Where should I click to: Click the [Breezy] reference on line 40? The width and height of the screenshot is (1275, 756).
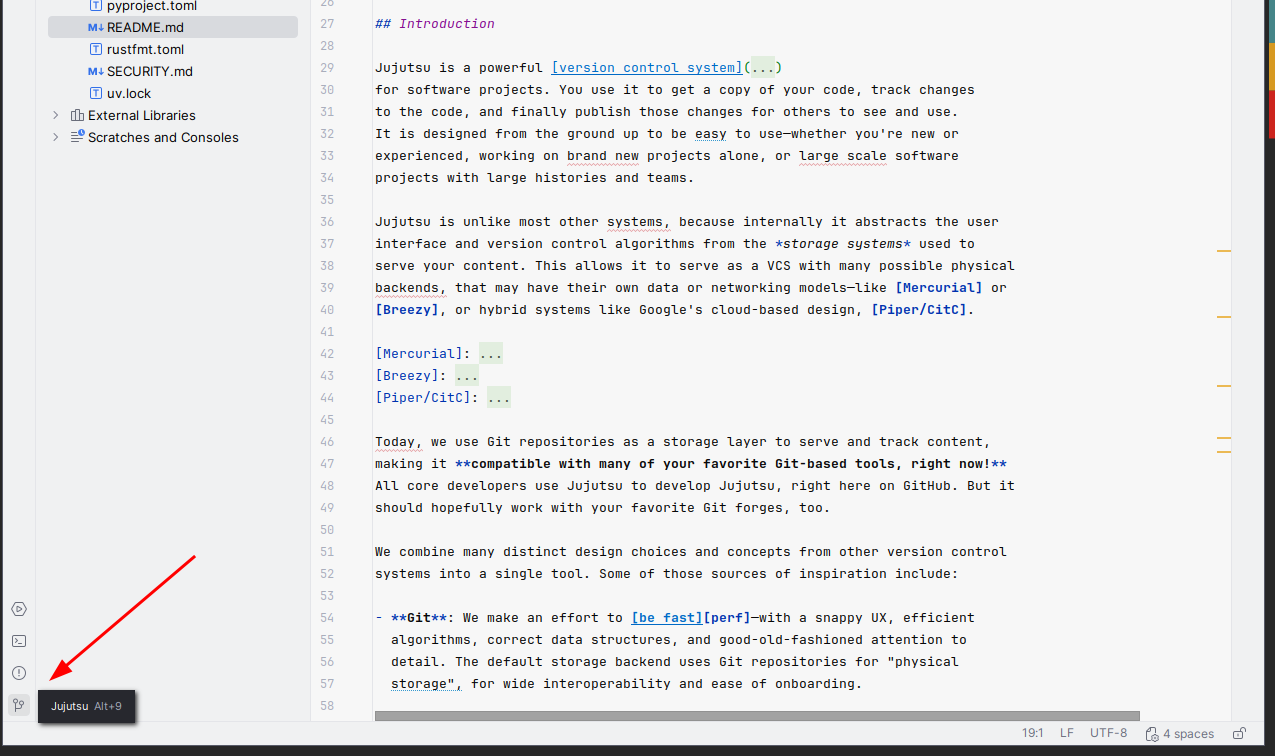tap(407, 310)
